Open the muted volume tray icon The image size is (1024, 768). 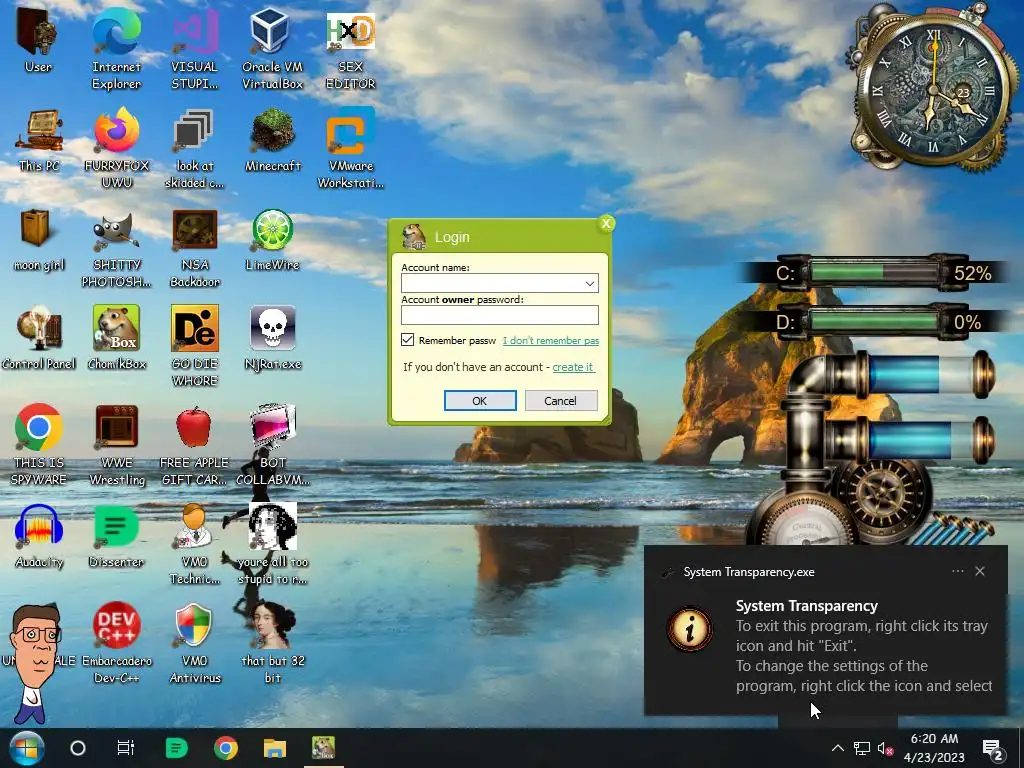coord(886,748)
